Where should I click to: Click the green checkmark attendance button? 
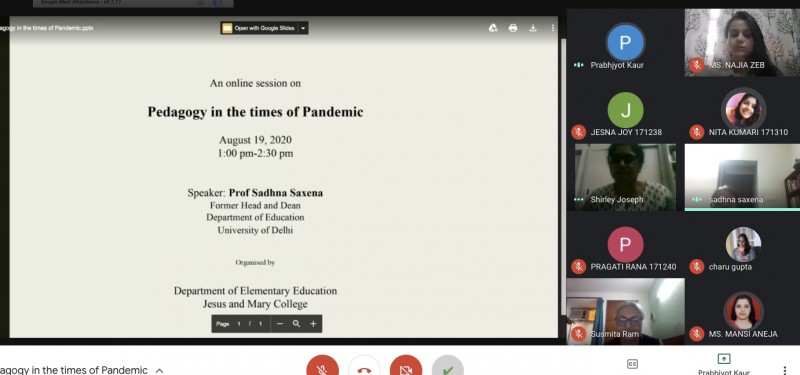tap(447, 369)
